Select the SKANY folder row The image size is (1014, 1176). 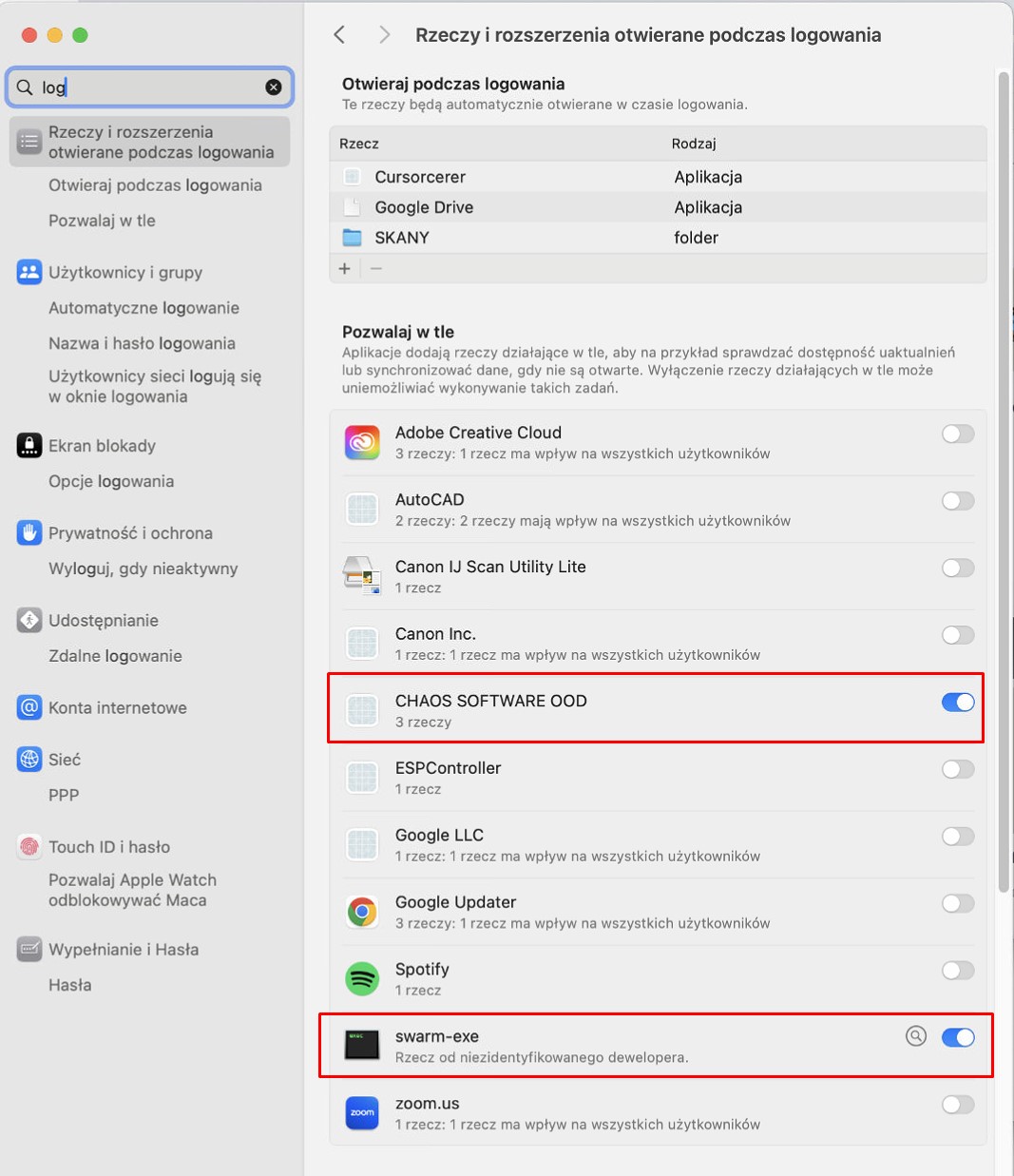(658, 238)
